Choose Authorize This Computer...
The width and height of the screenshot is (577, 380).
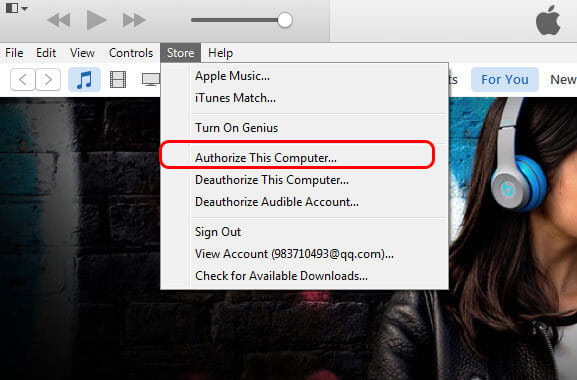pyautogui.click(x=305, y=158)
